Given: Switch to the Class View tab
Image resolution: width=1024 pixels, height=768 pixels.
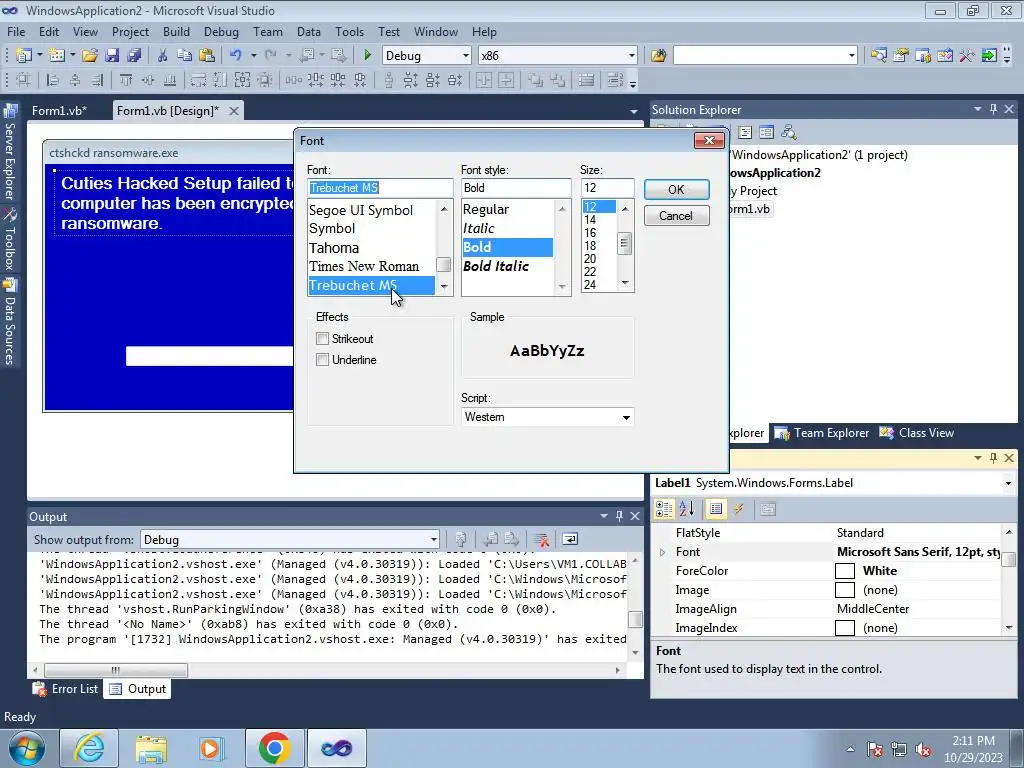Looking at the screenshot, I should [916, 433].
